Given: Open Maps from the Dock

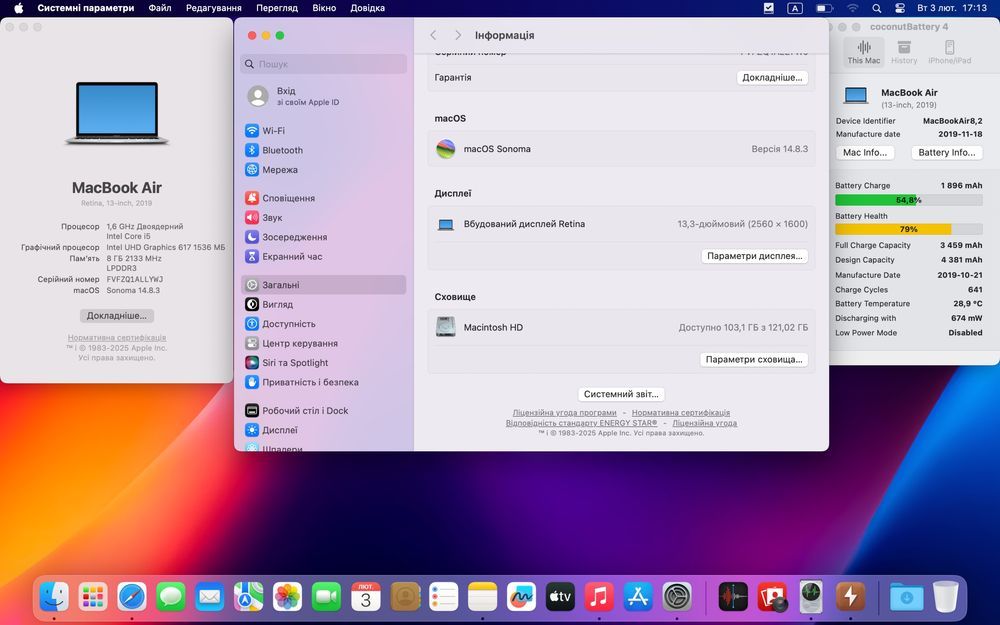Looking at the screenshot, I should (249, 598).
